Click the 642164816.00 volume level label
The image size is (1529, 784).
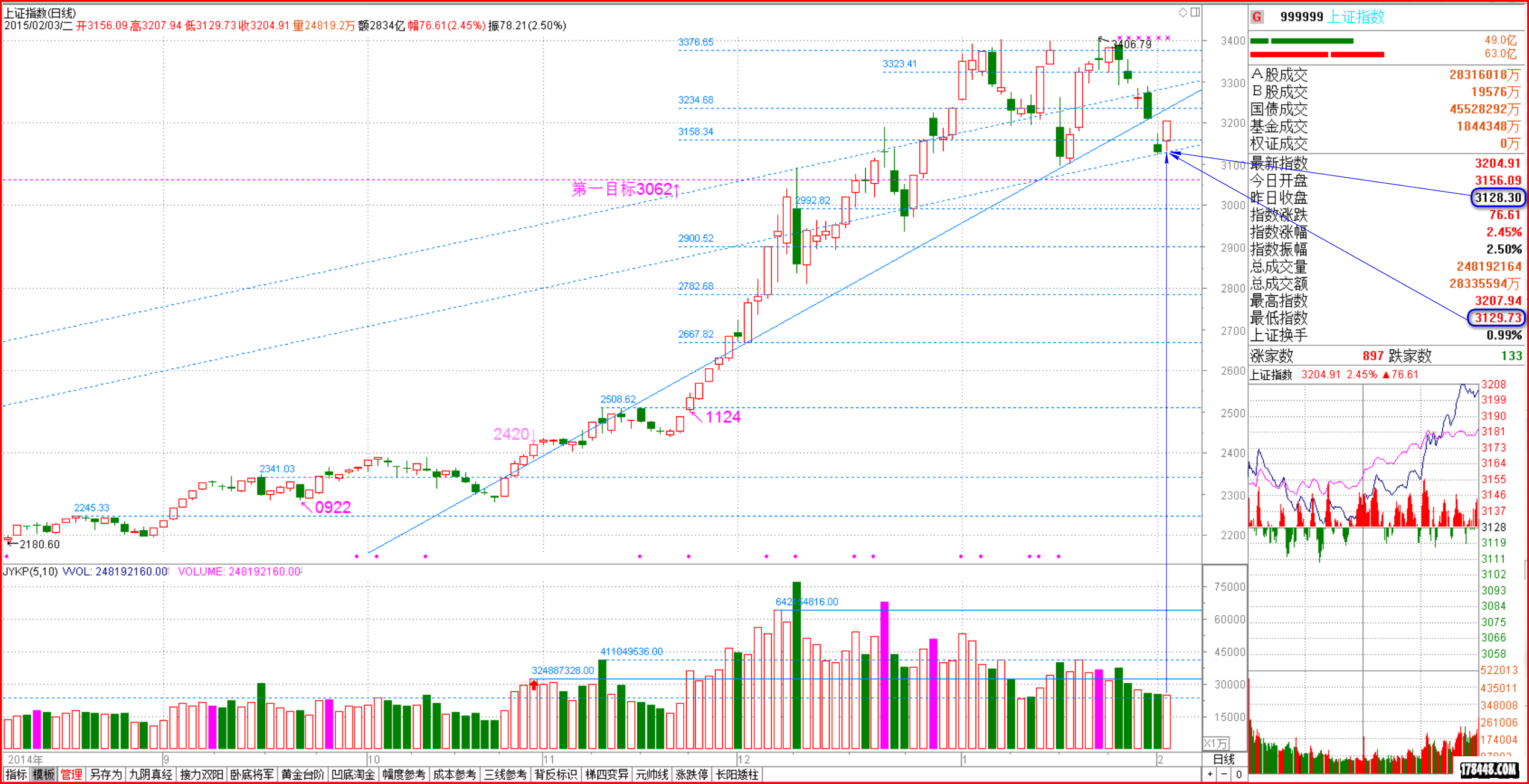click(x=807, y=602)
